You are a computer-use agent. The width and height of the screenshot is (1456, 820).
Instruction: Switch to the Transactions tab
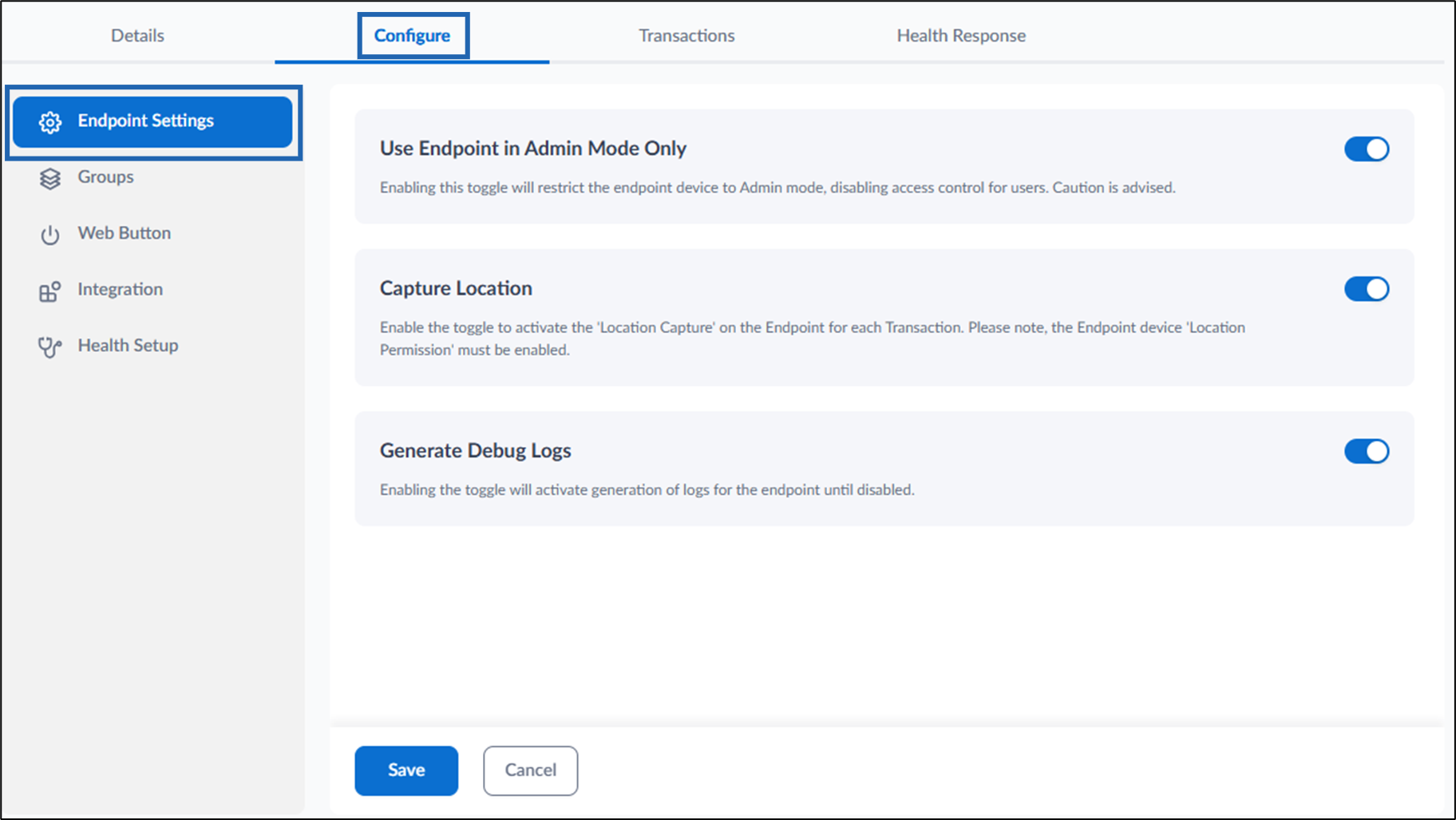point(686,35)
